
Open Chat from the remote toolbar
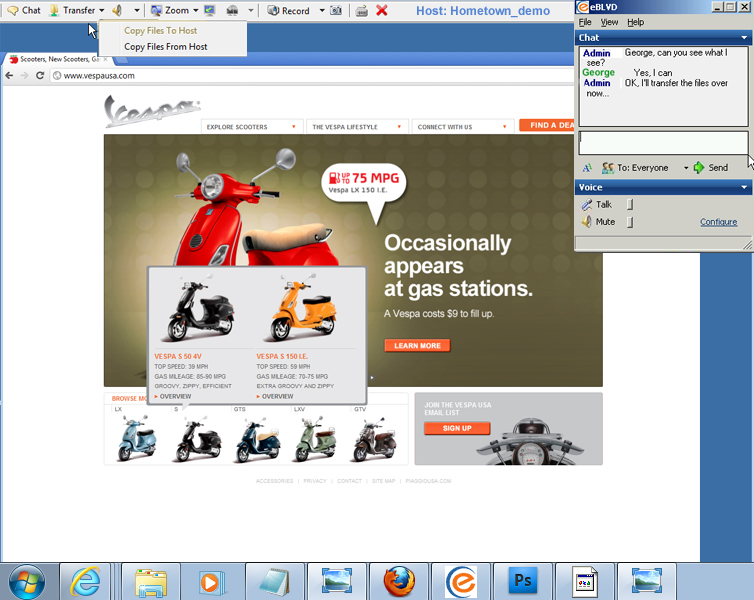tap(24, 10)
